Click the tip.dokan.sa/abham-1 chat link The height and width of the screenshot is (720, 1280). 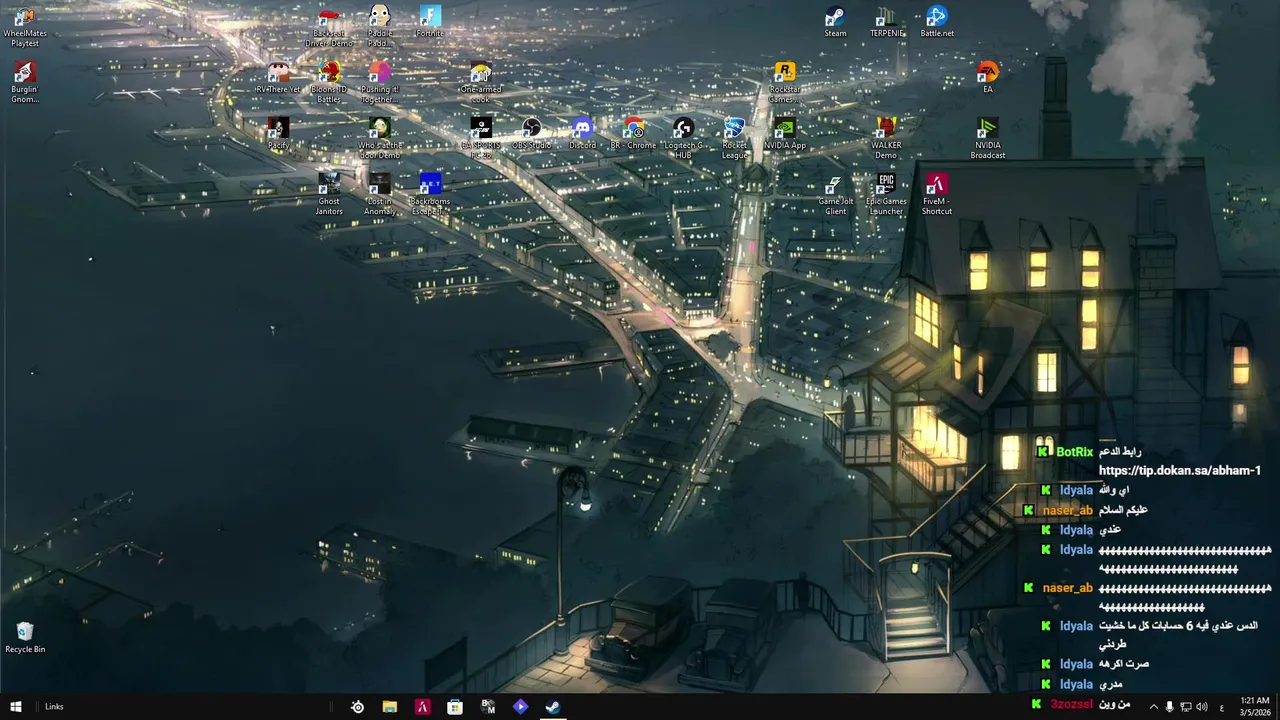pyautogui.click(x=1179, y=470)
